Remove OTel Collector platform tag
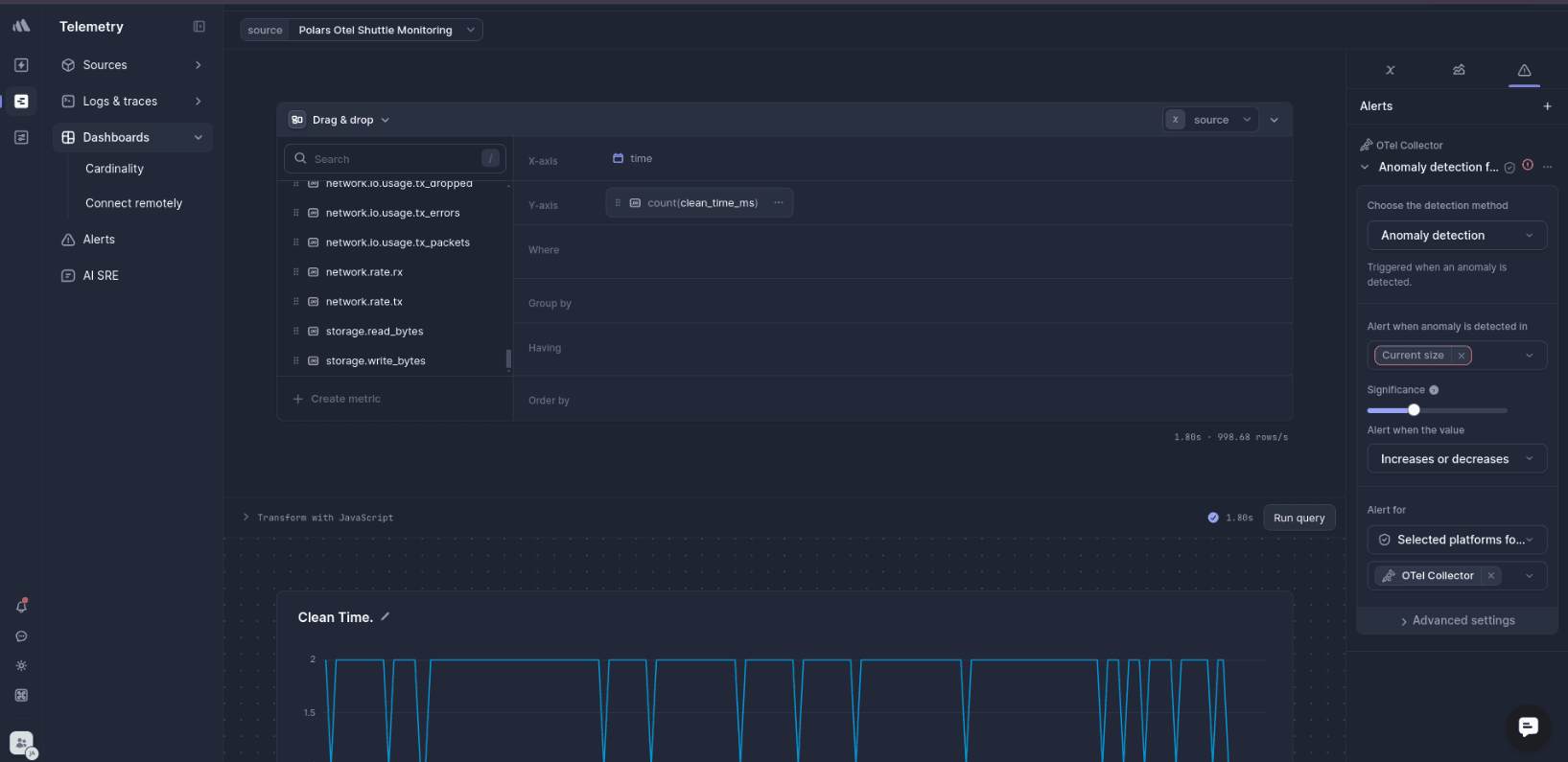This screenshot has width=1568, height=762. click(x=1490, y=576)
